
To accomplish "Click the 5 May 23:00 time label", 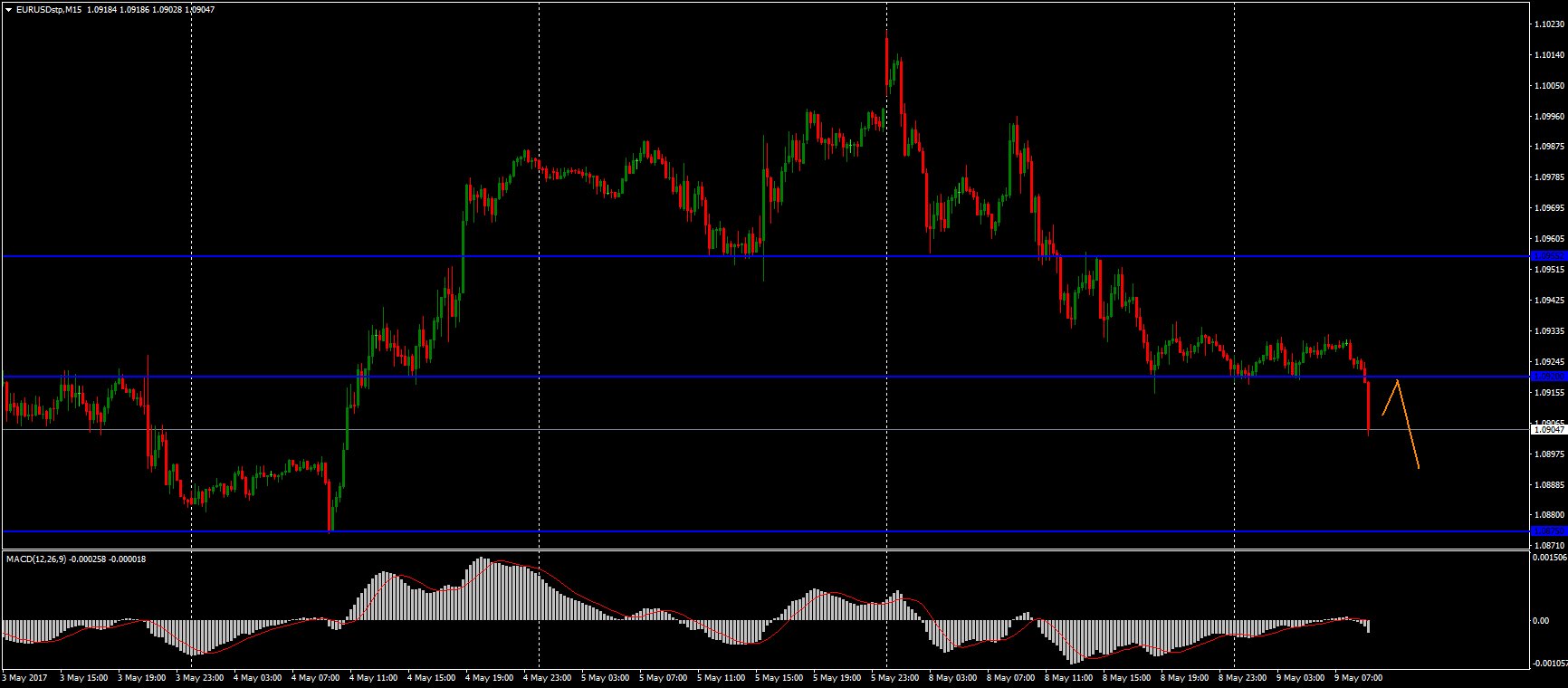I will [x=894, y=677].
